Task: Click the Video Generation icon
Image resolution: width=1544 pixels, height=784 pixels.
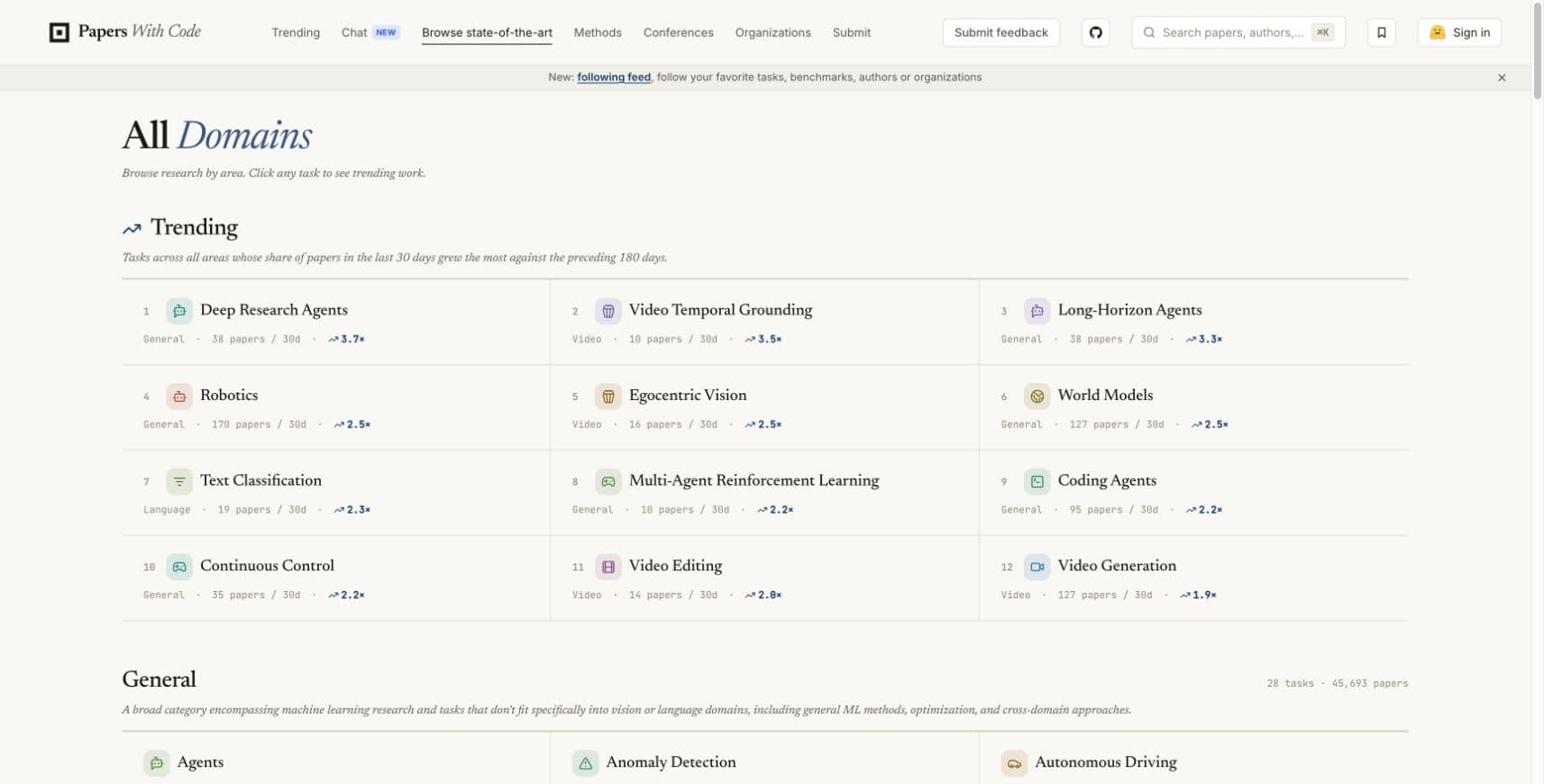Action: (1037, 567)
